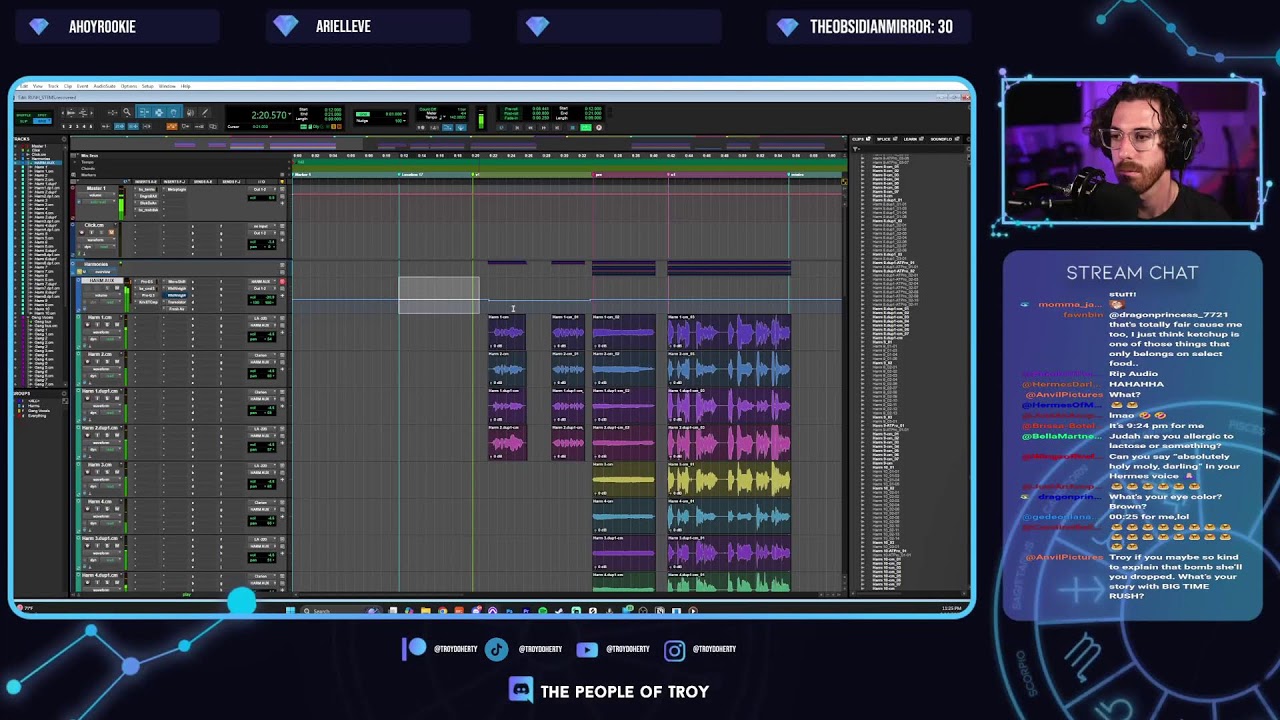
Task: Click the Location 17 marker
Action: [x=411, y=175]
